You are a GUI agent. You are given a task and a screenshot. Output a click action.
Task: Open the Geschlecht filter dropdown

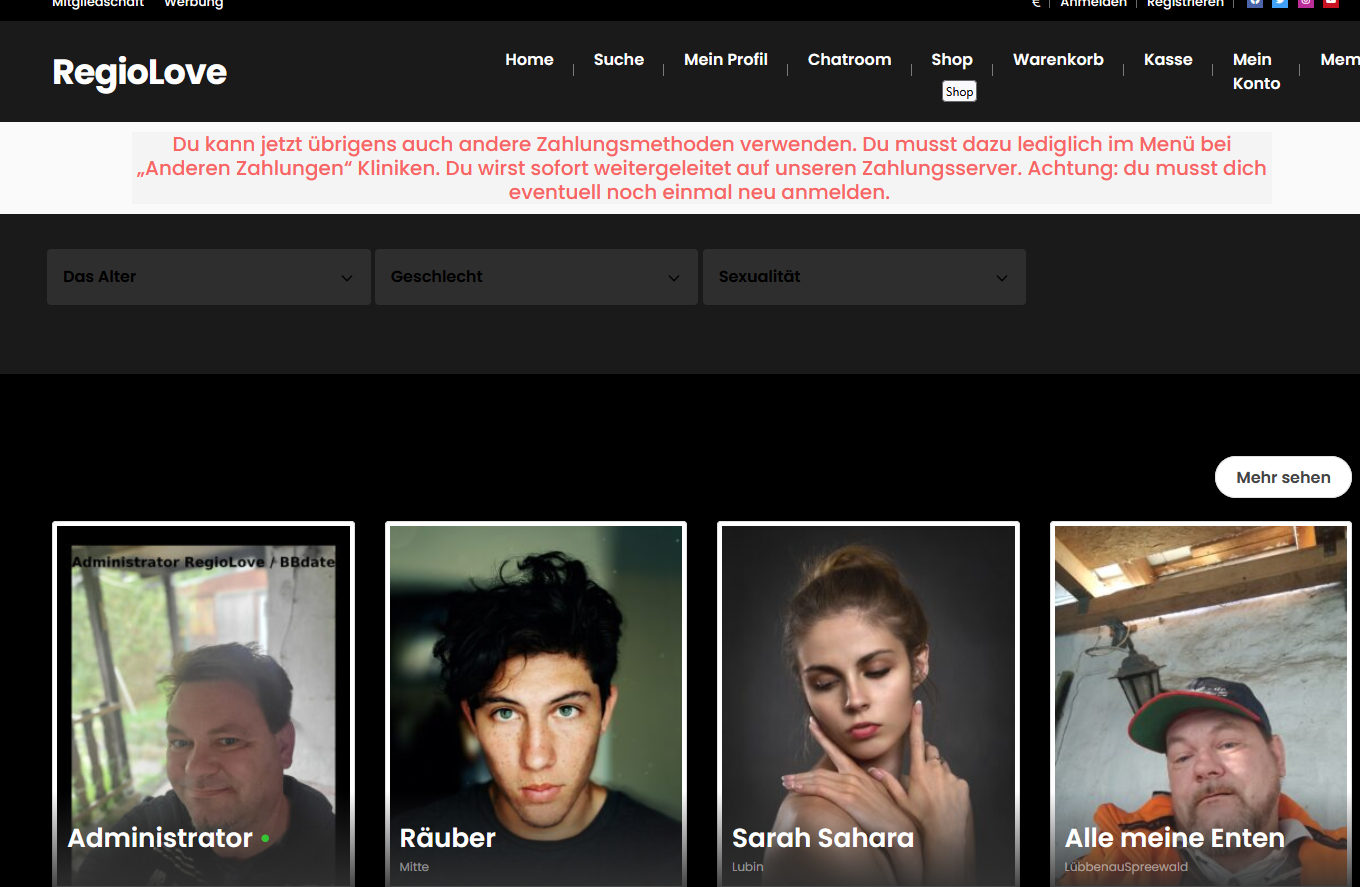click(x=536, y=277)
